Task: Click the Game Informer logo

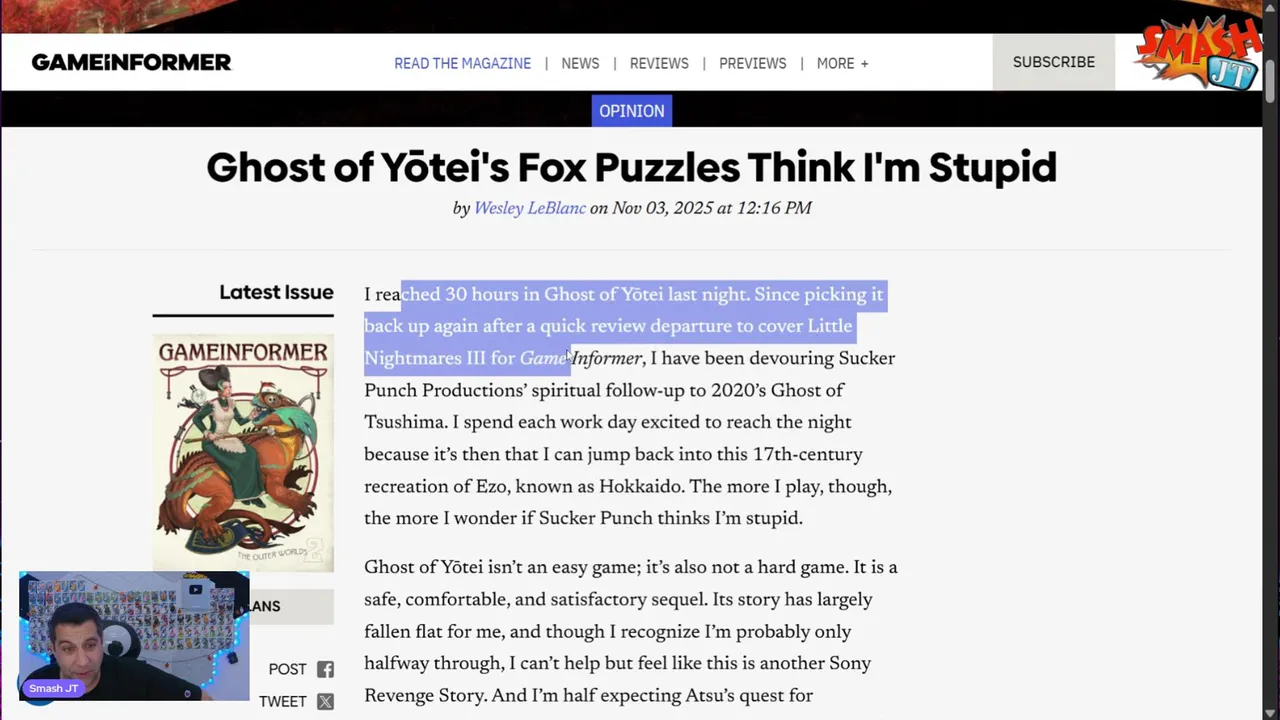Action: (131, 62)
